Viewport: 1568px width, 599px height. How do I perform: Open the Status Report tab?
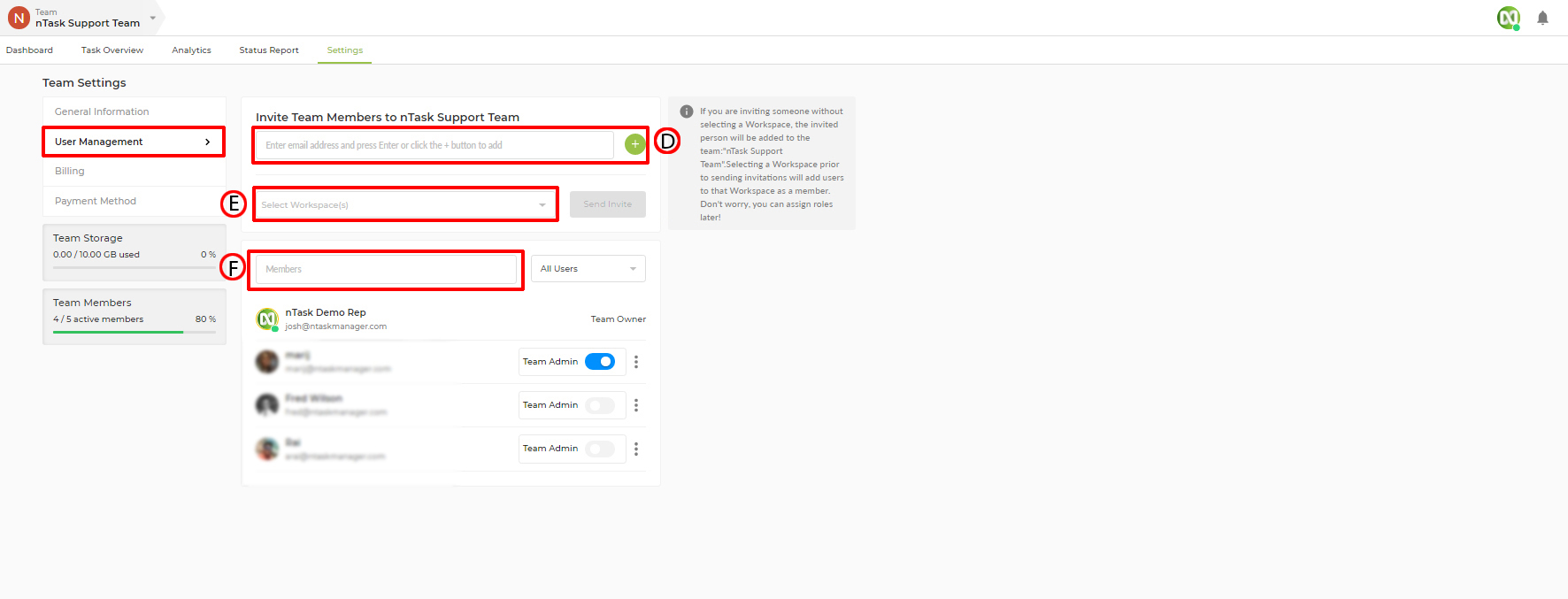(269, 50)
